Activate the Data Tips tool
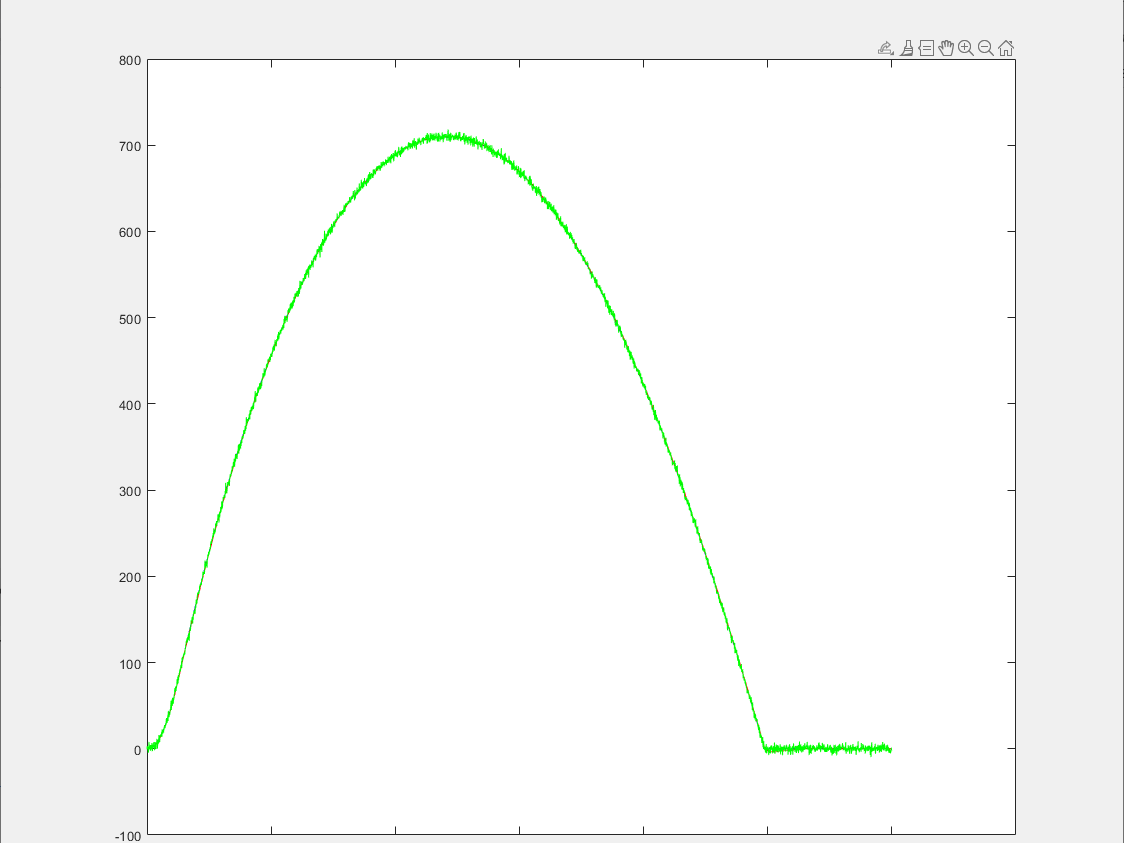 (x=926, y=48)
